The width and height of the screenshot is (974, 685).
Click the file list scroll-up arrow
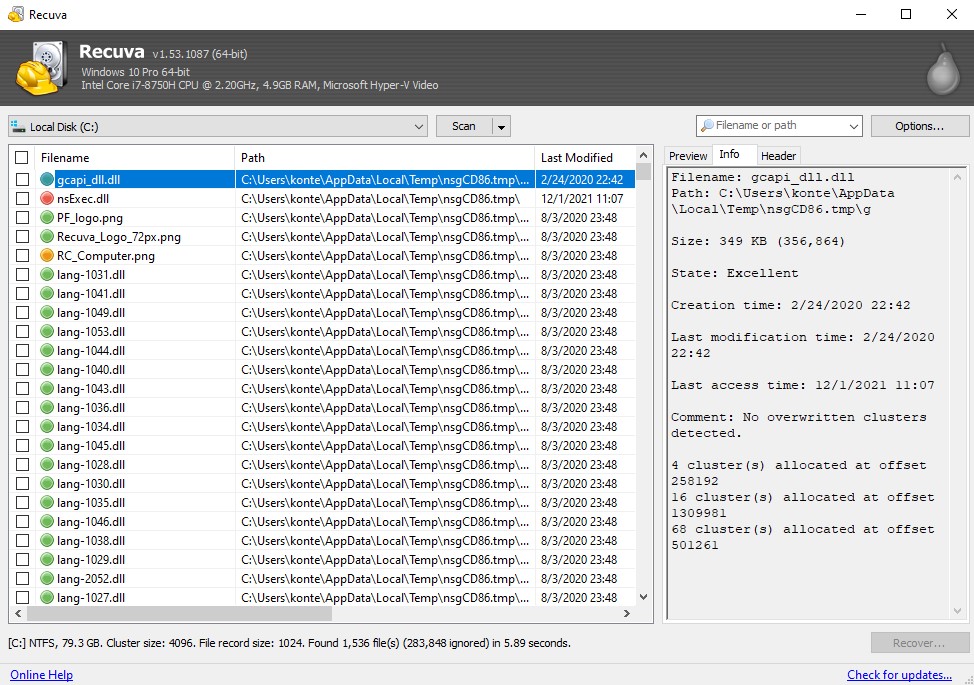(644, 155)
